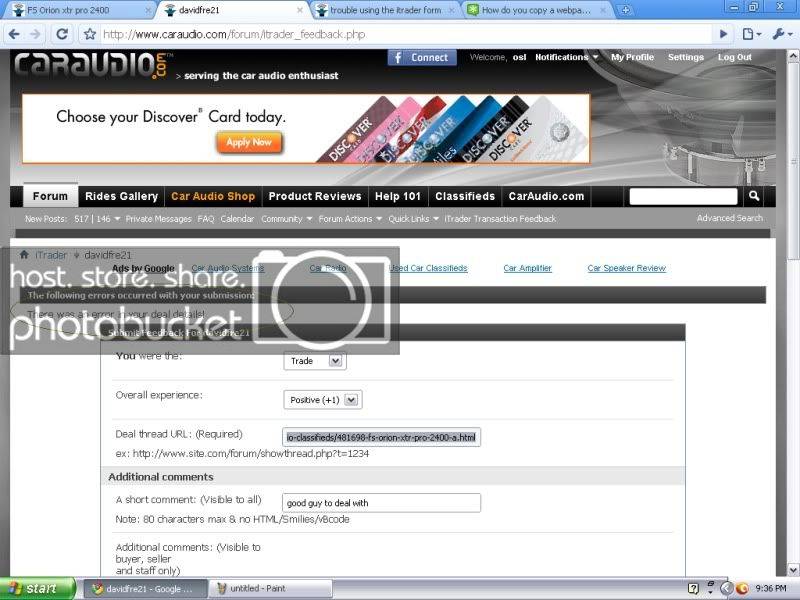Open Overall experience Positive (+1) dropdown
Viewport: 800px width, 600px height.
click(x=323, y=400)
